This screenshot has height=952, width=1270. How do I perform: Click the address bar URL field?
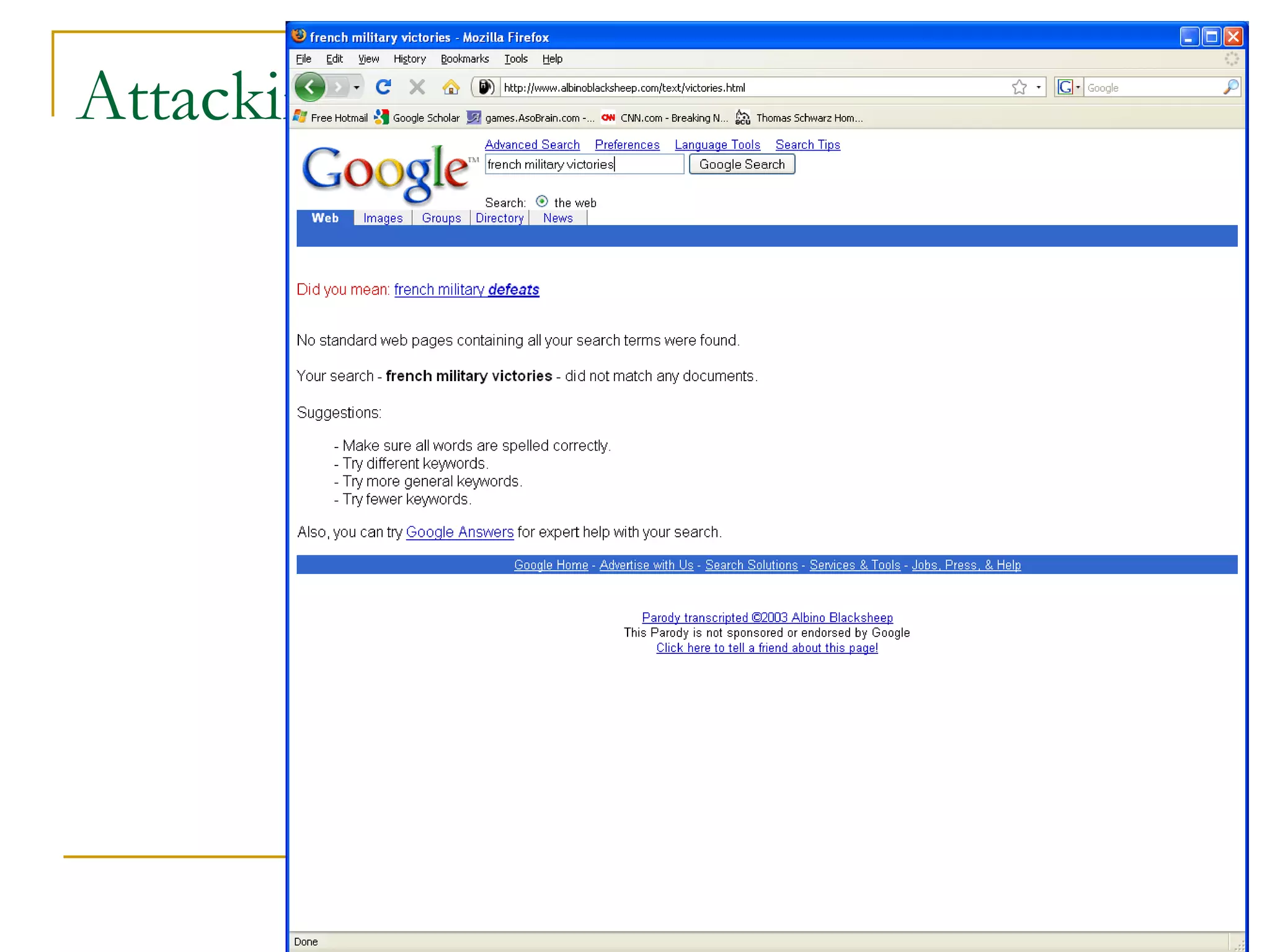coord(753,87)
